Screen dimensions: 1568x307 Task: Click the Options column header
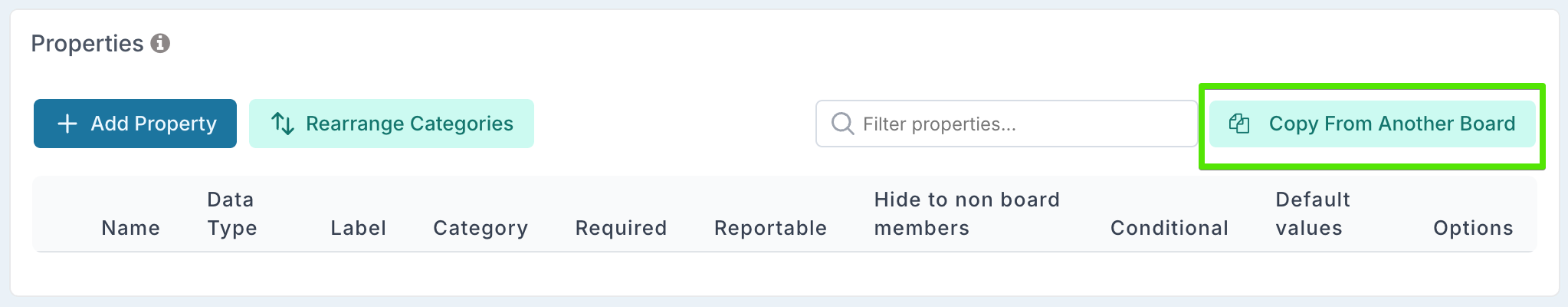click(x=1473, y=228)
